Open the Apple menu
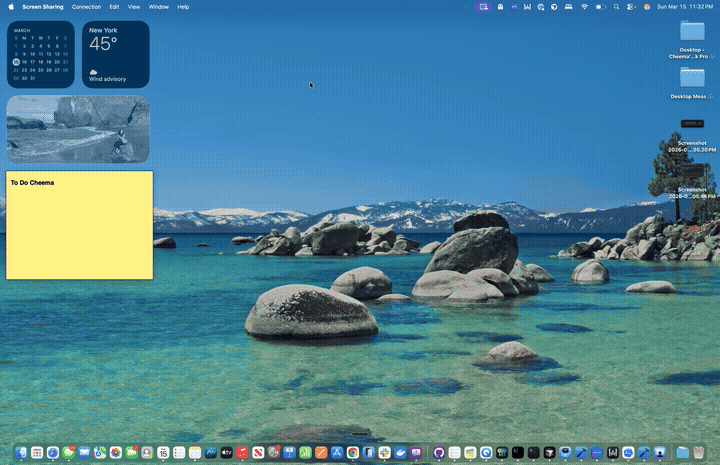This screenshot has width=720, height=465. coord(11,7)
